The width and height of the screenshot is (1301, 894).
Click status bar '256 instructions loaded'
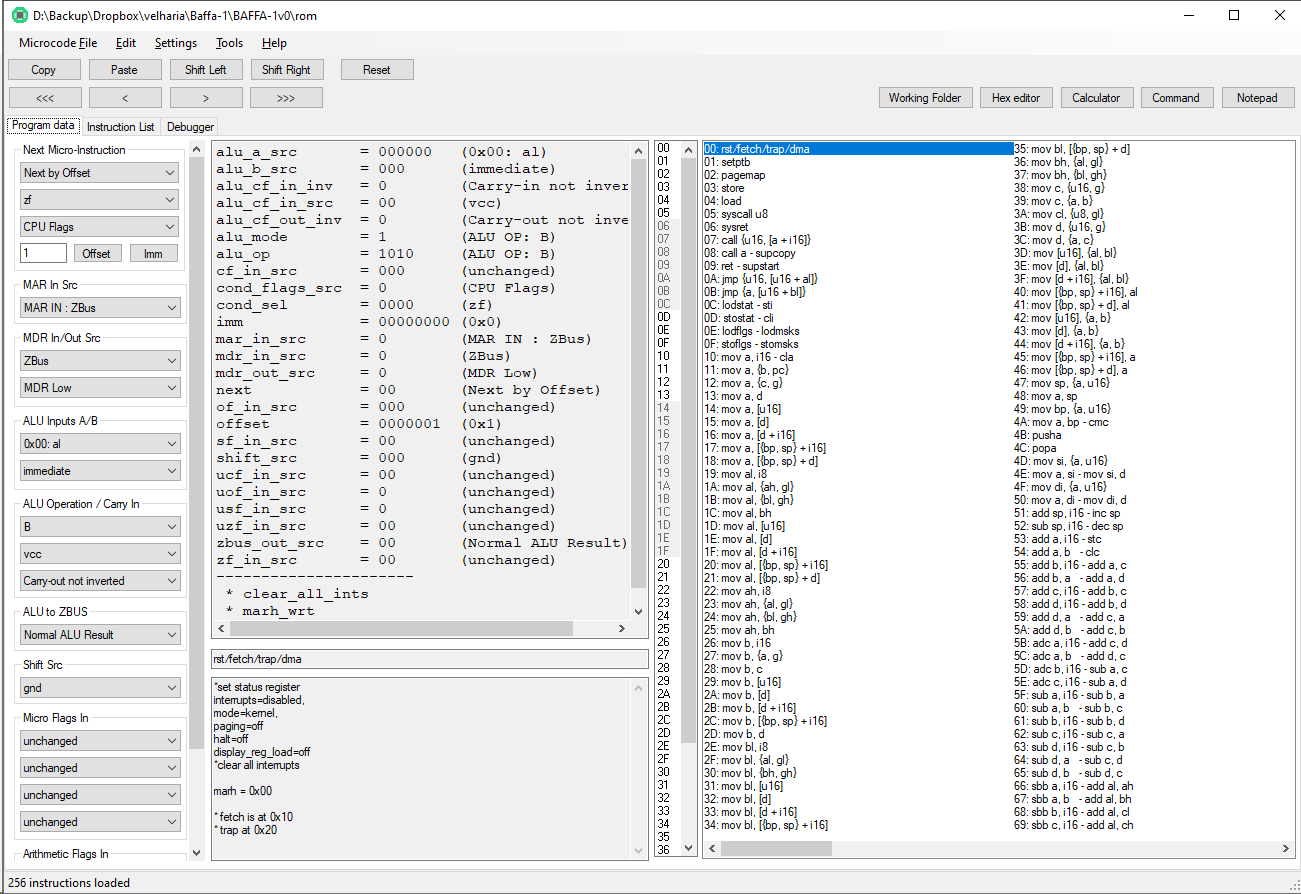point(69,883)
